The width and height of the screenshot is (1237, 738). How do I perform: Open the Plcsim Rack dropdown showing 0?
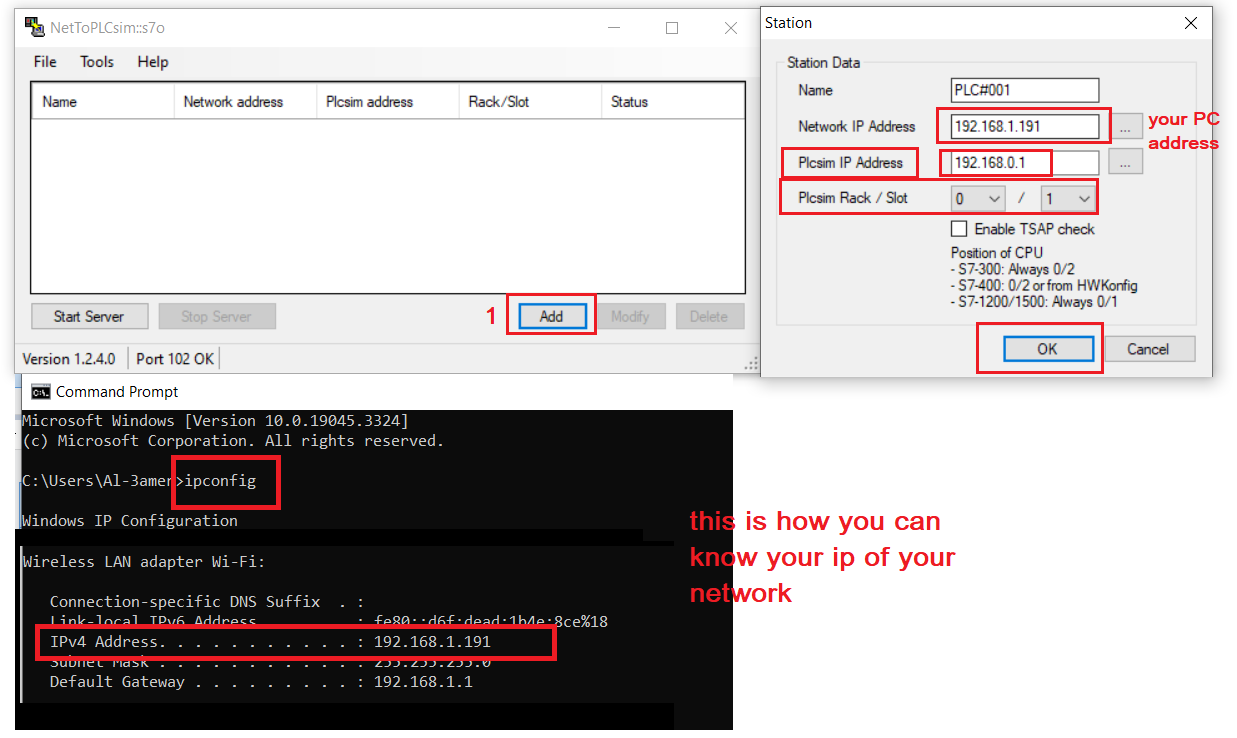point(977,198)
